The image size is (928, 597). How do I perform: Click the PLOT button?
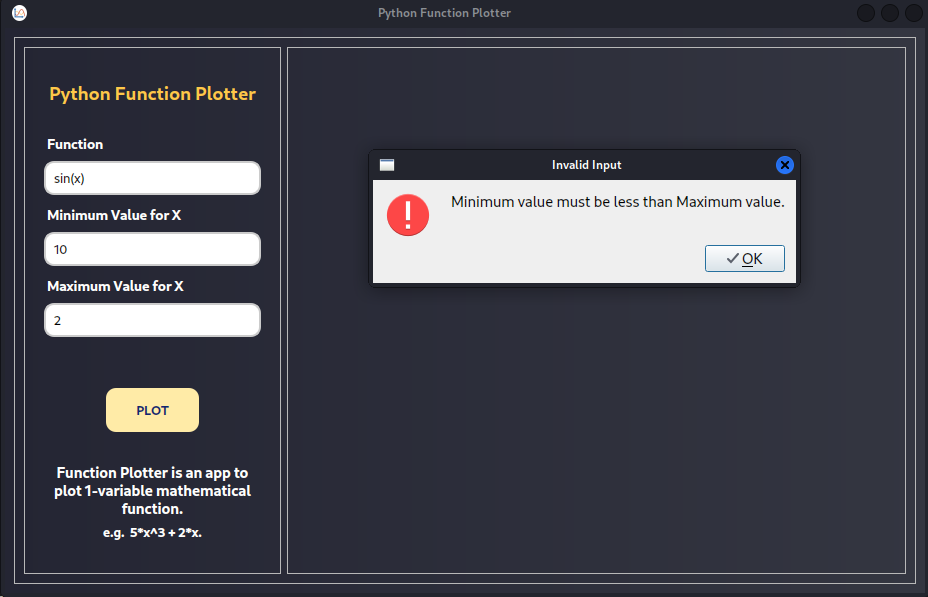point(152,410)
